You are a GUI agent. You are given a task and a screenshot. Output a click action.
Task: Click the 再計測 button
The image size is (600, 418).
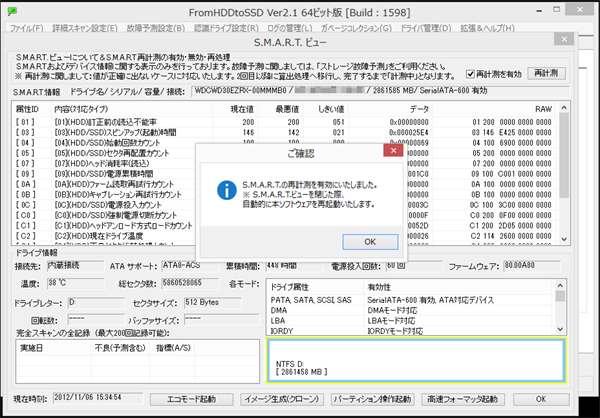(x=546, y=73)
